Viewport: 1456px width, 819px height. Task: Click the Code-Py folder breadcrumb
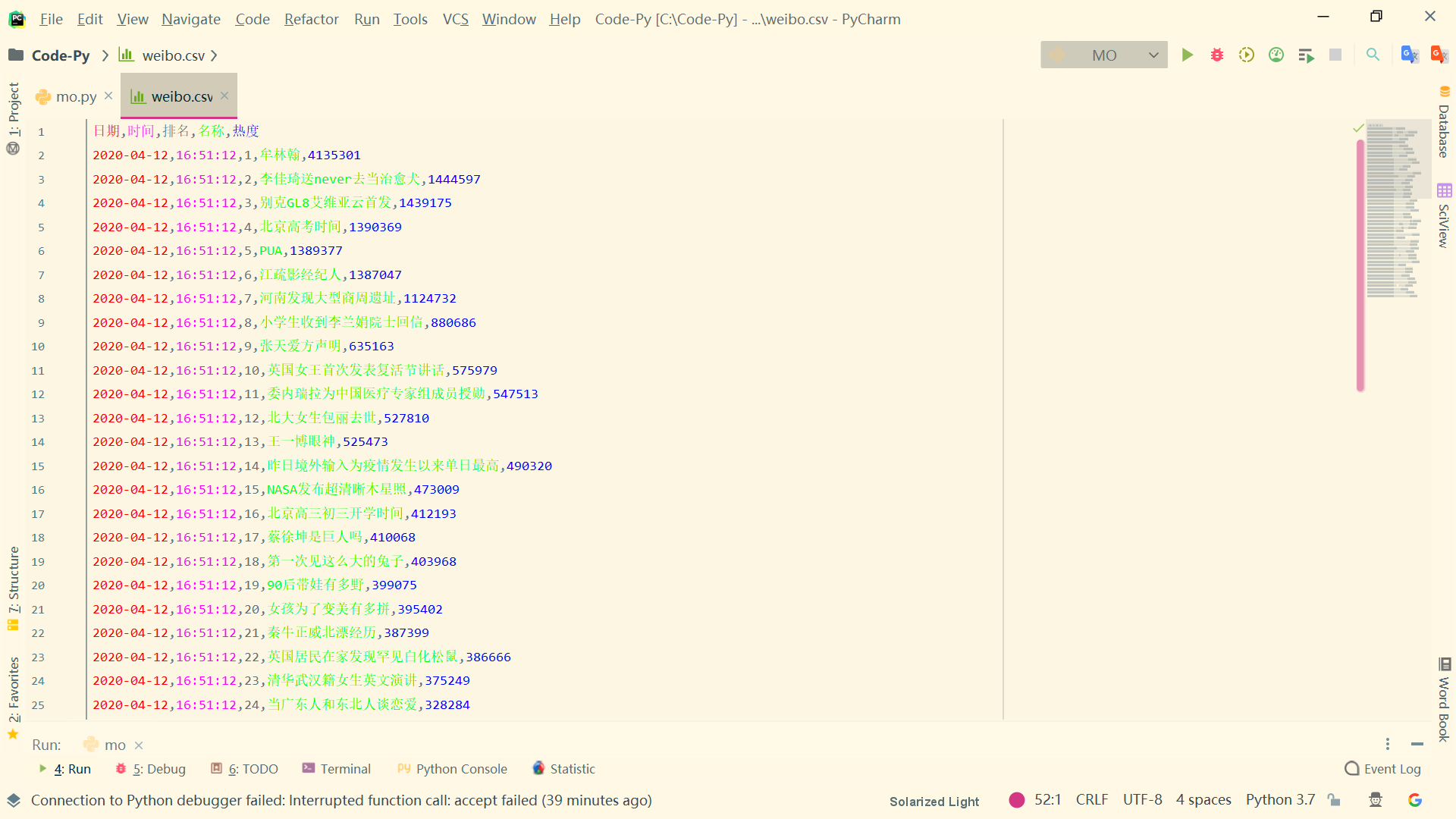(x=49, y=55)
